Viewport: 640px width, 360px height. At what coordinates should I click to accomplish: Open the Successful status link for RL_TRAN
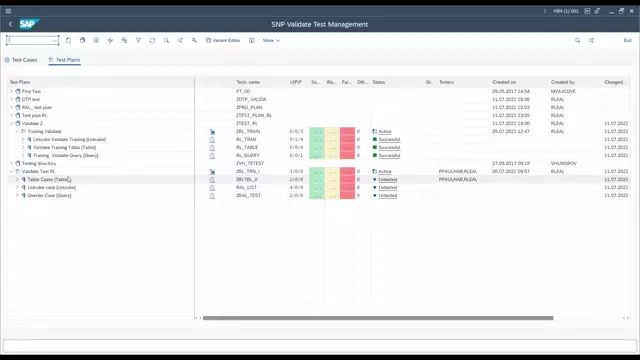(389, 140)
